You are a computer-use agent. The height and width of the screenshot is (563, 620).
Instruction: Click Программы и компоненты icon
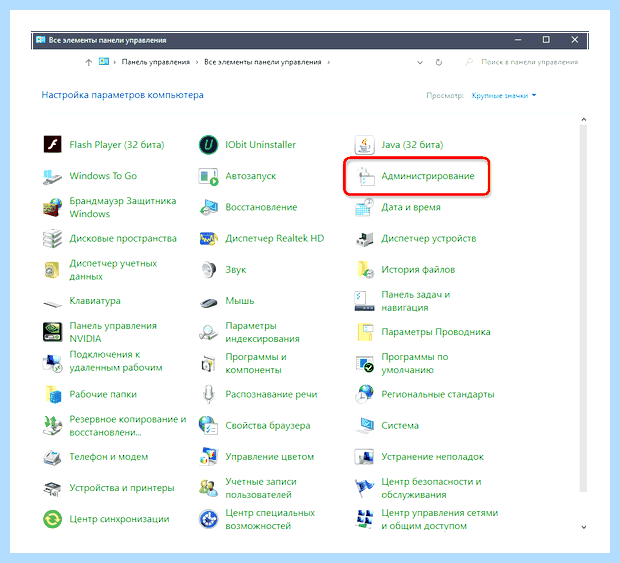pos(208,363)
